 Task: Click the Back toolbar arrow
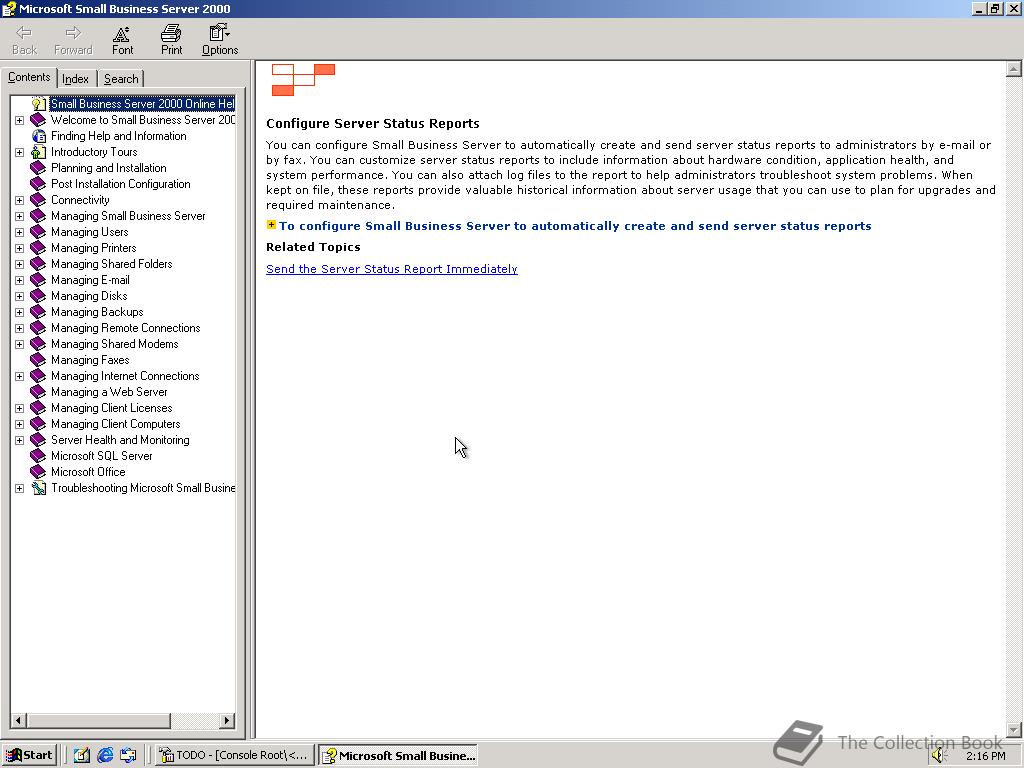tap(24, 40)
